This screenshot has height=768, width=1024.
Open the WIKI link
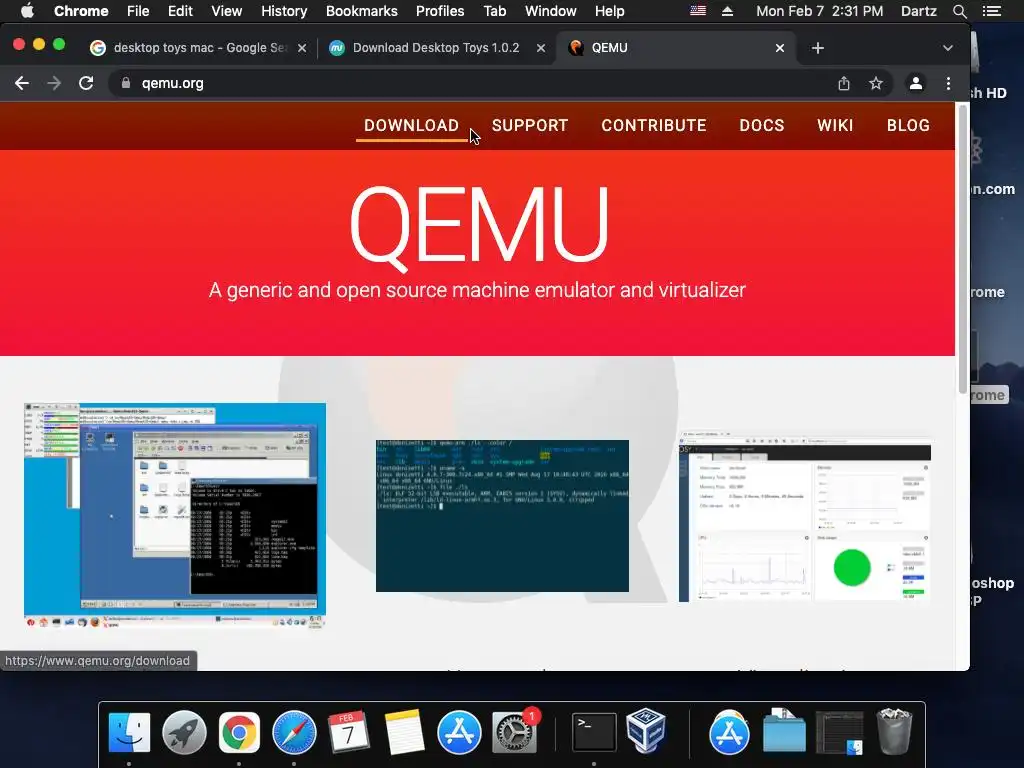(835, 125)
